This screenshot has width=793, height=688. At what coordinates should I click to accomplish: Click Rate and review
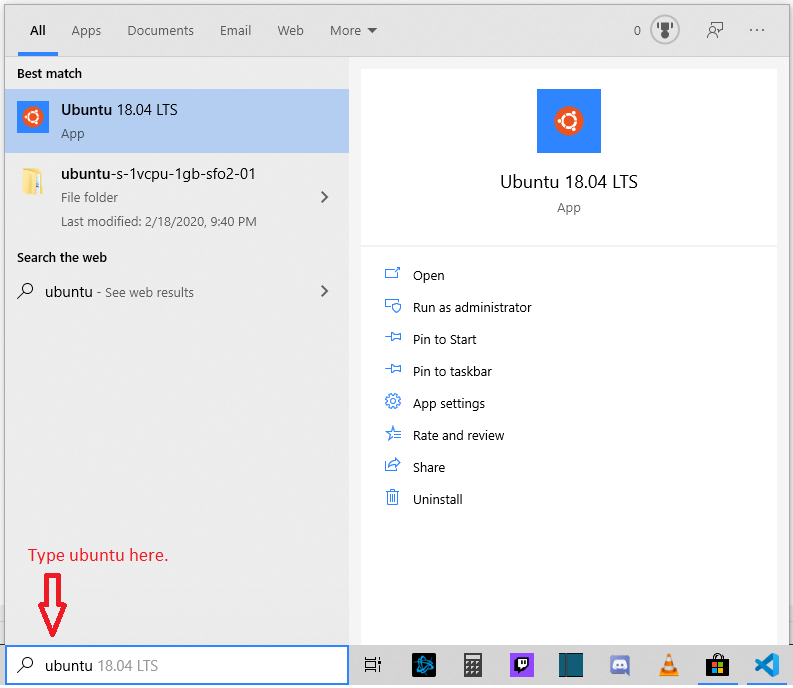pos(458,436)
